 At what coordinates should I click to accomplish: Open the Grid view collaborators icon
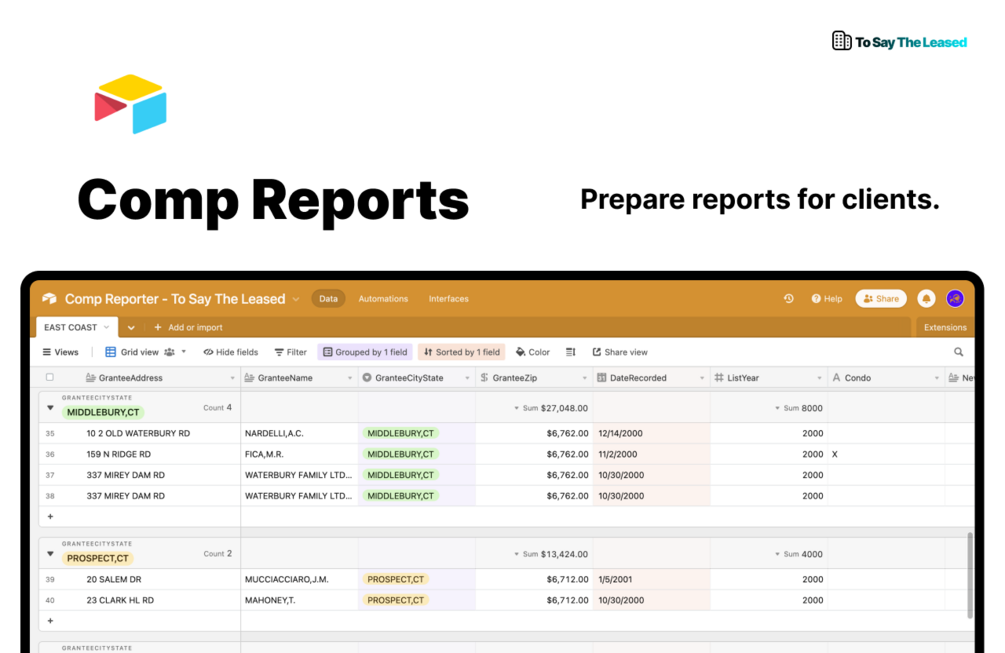[169, 352]
